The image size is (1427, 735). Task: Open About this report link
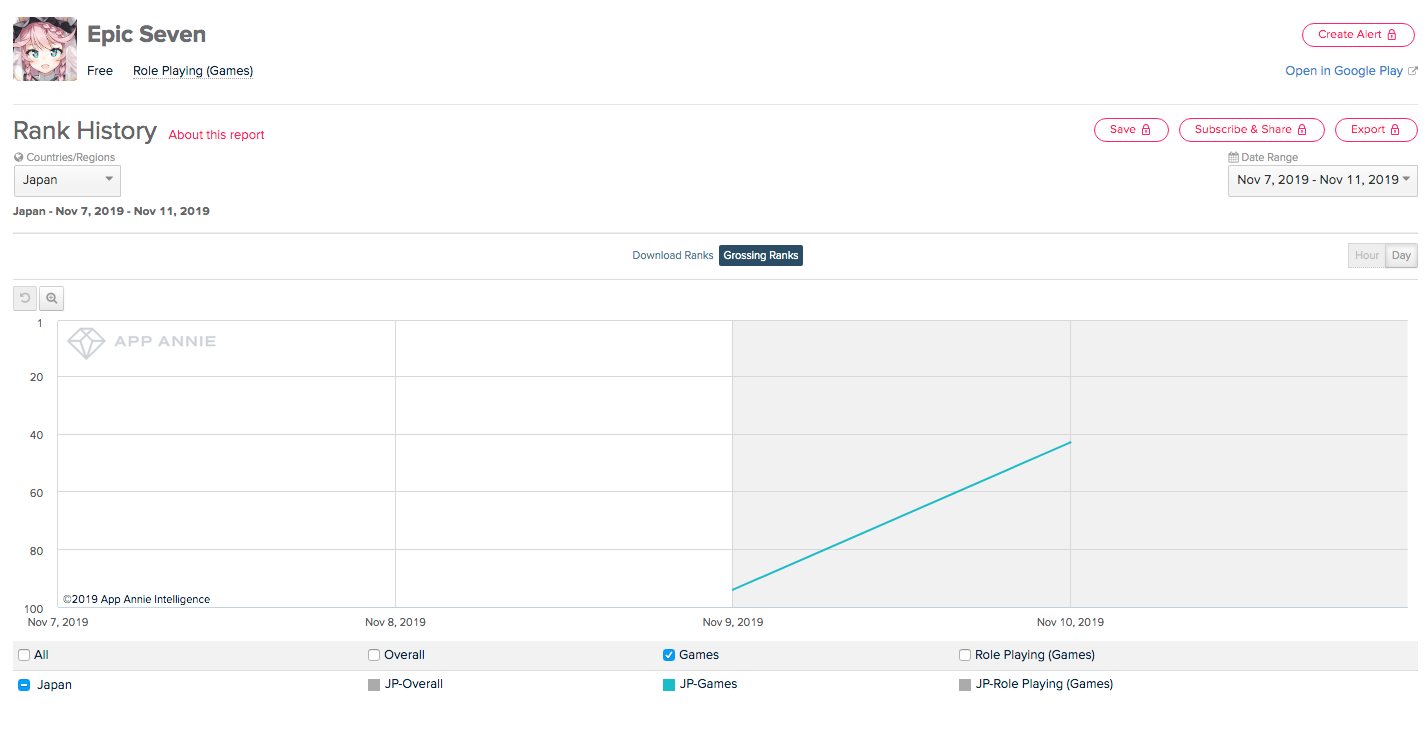tap(216, 135)
